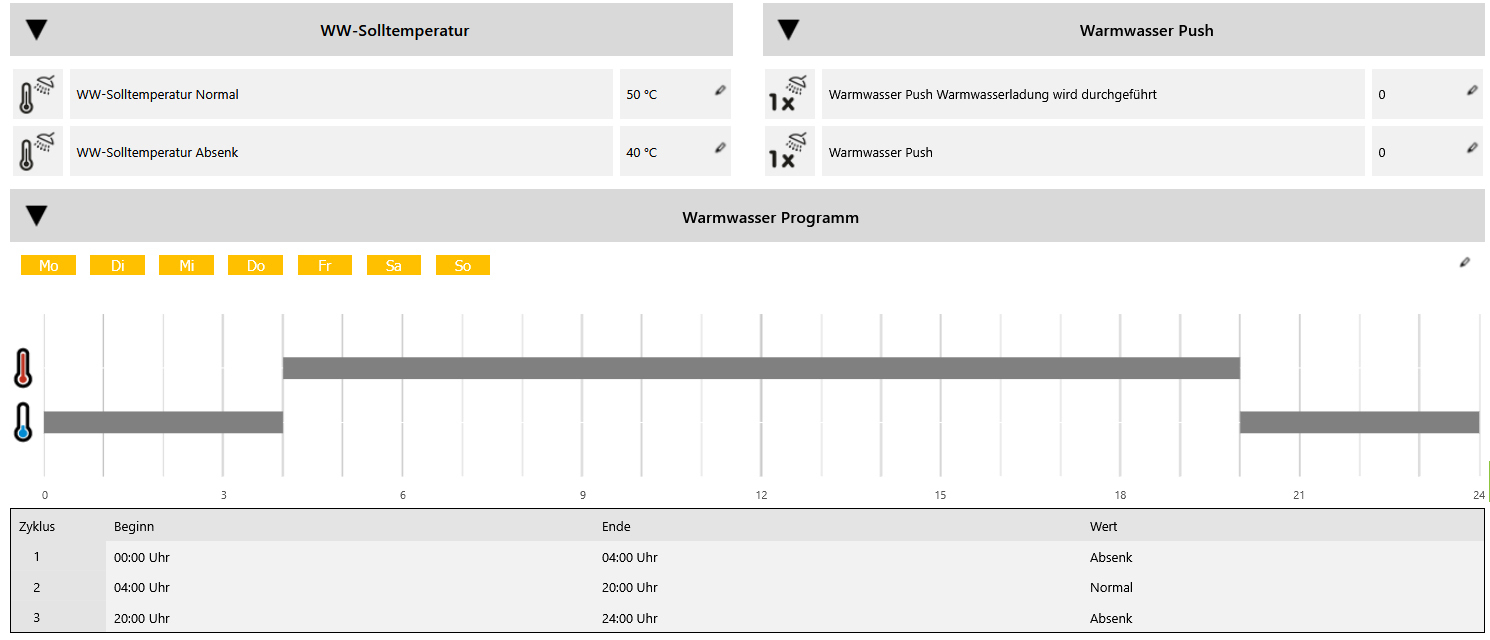Select the Sa day tab
This screenshot has height=640, width=1490.
394,266
